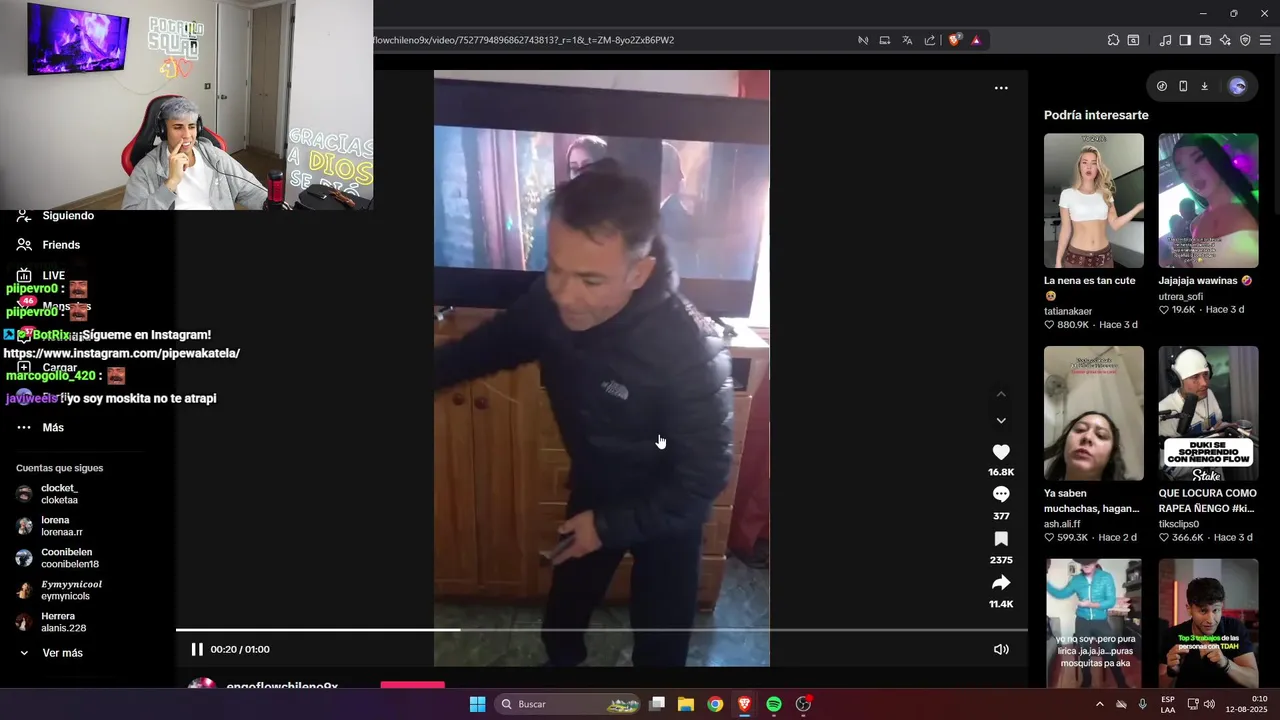Open followed account Eymyynicool
Viewport: 1280px width, 720px height.
[71, 590]
